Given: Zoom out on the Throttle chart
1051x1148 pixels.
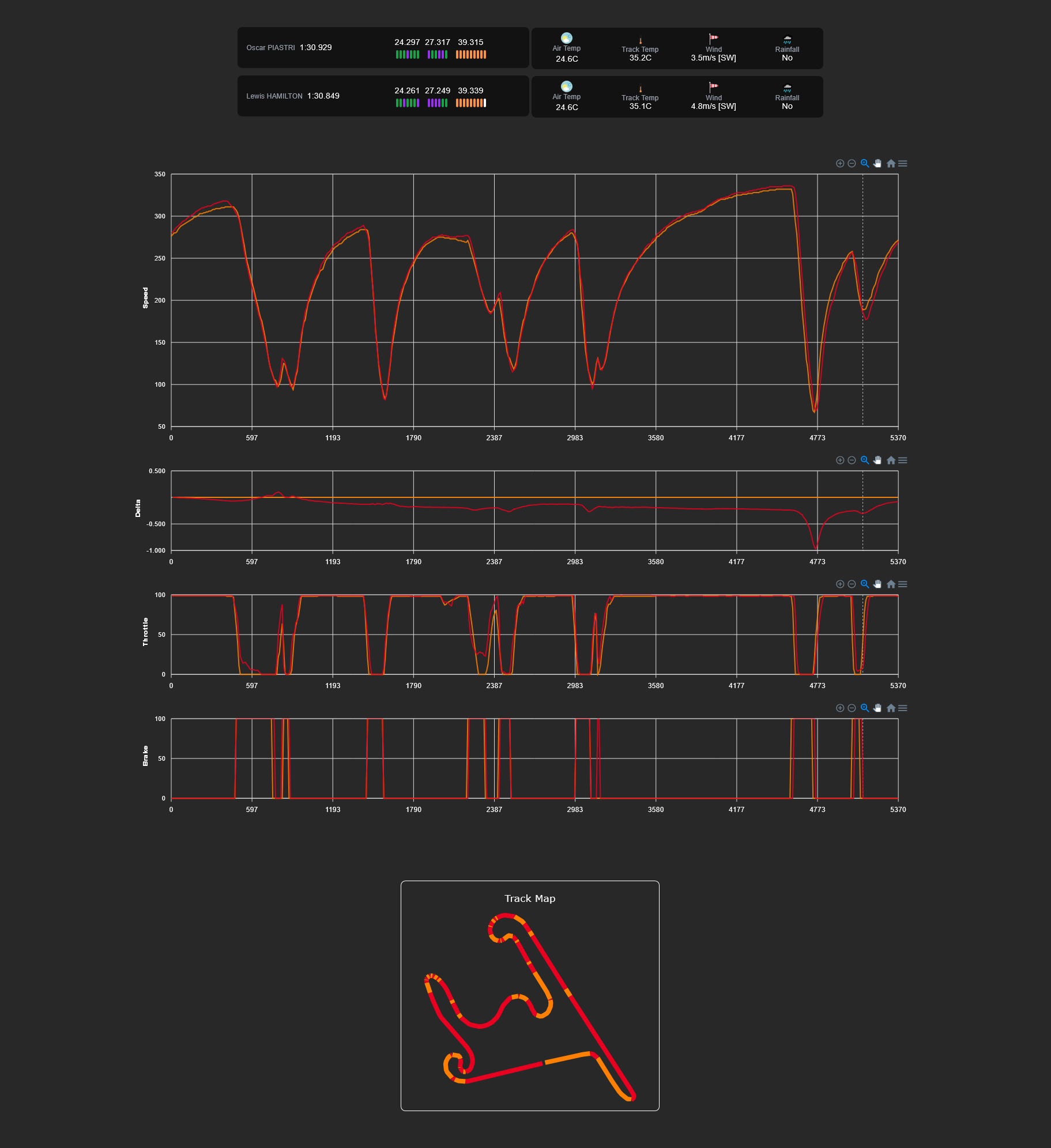Looking at the screenshot, I should [x=852, y=584].
